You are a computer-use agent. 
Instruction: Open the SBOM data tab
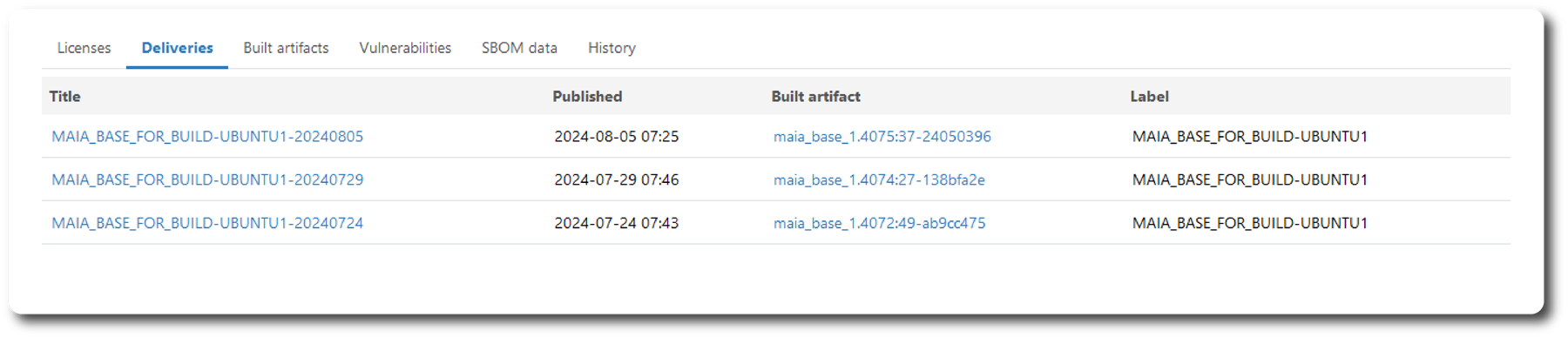coord(519,48)
